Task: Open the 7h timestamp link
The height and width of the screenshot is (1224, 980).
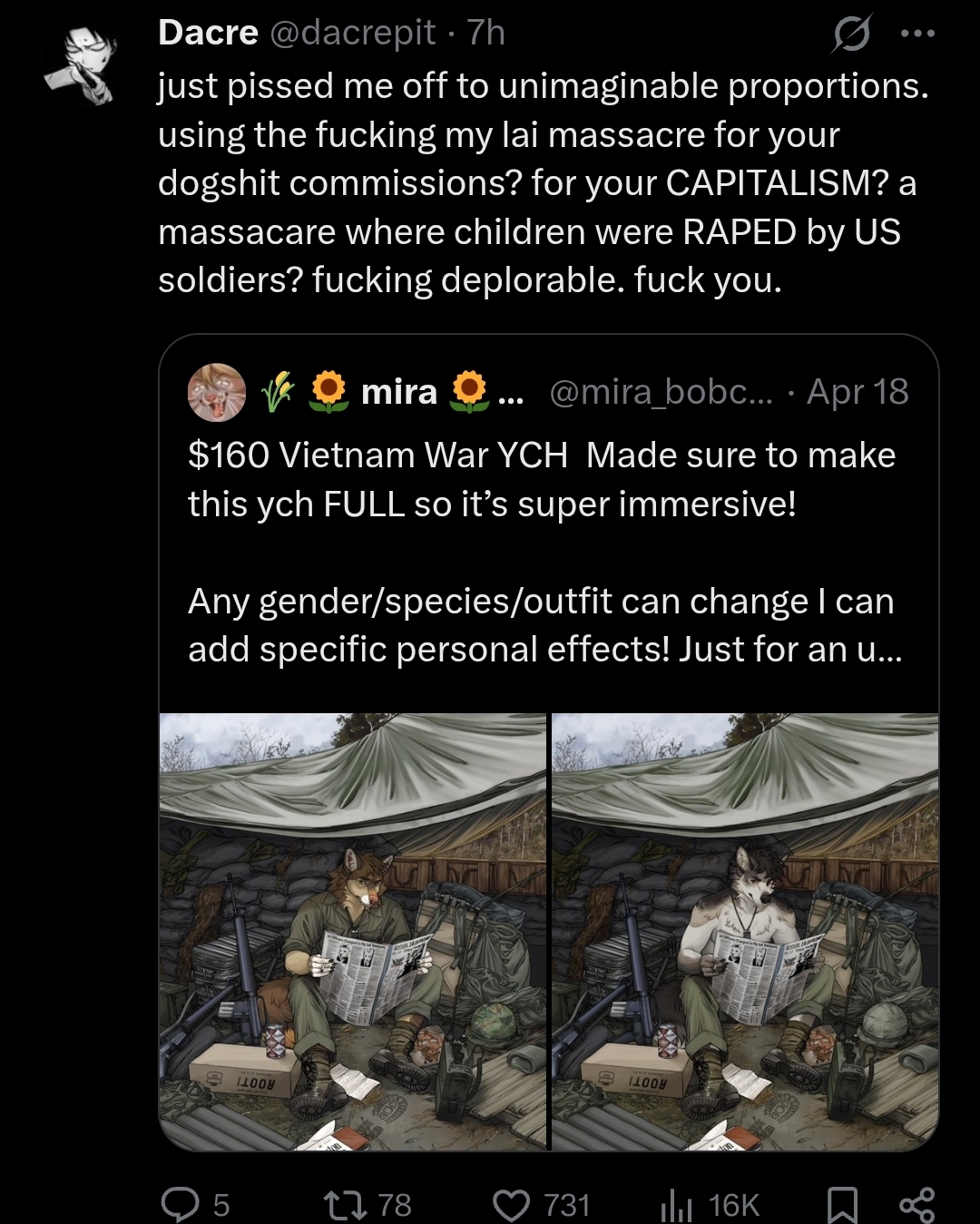Action: click(x=486, y=33)
